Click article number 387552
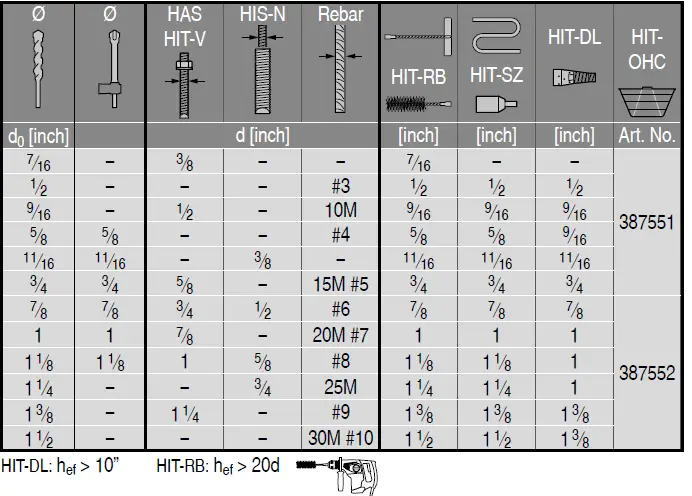The image size is (692, 496). pos(647,373)
